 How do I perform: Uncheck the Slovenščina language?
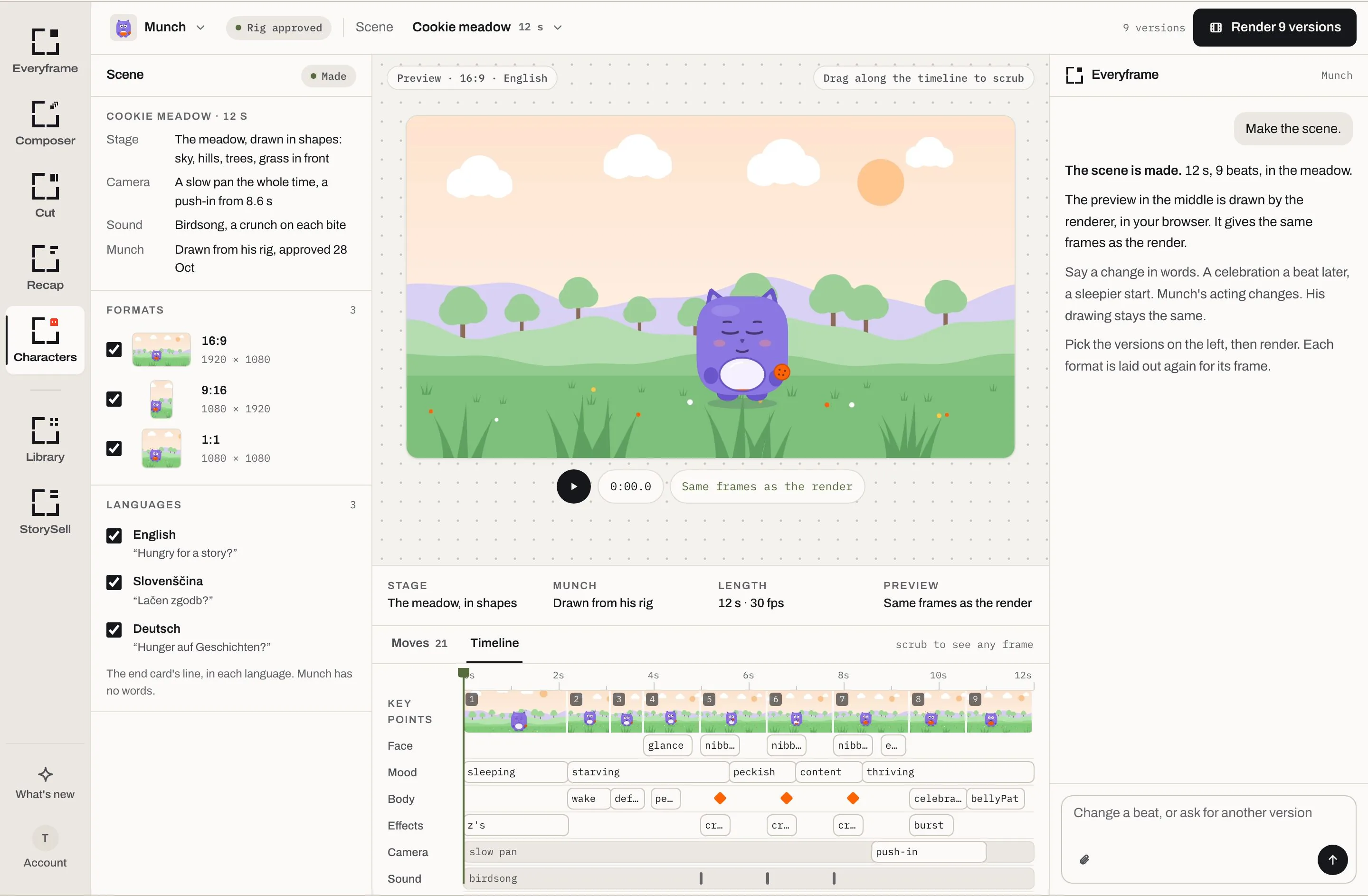tap(114, 582)
